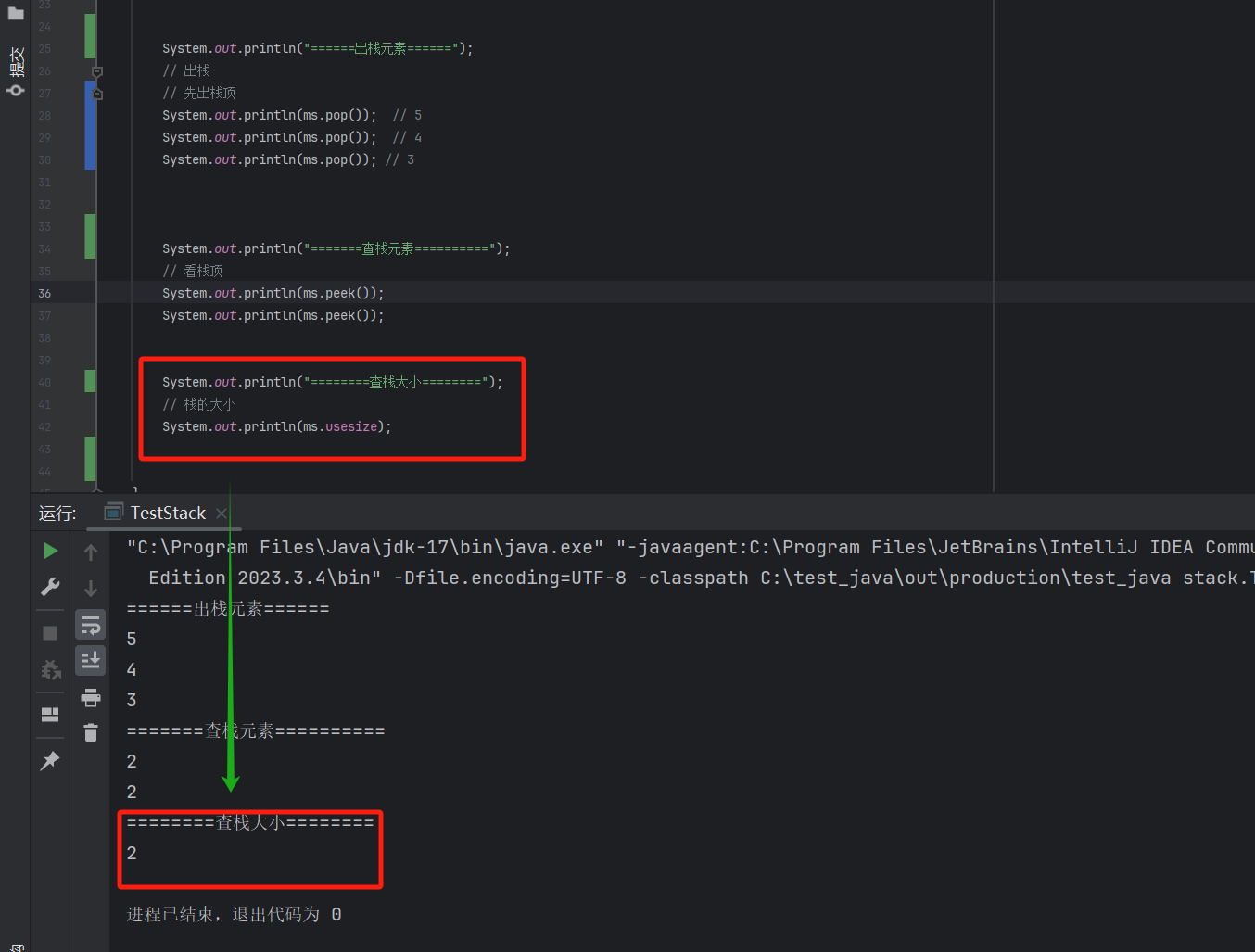The image size is (1255, 952).
Task: Click fold marker at line 27
Action: point(97,94)
